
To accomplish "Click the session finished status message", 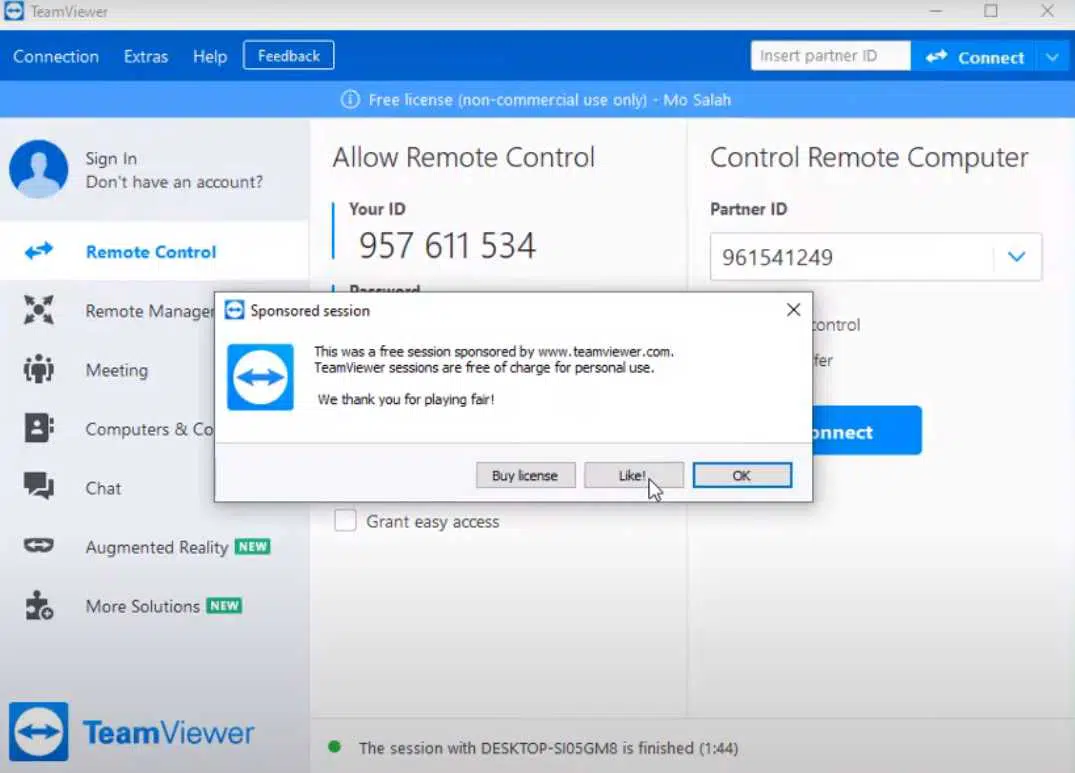I will [548, 748].
